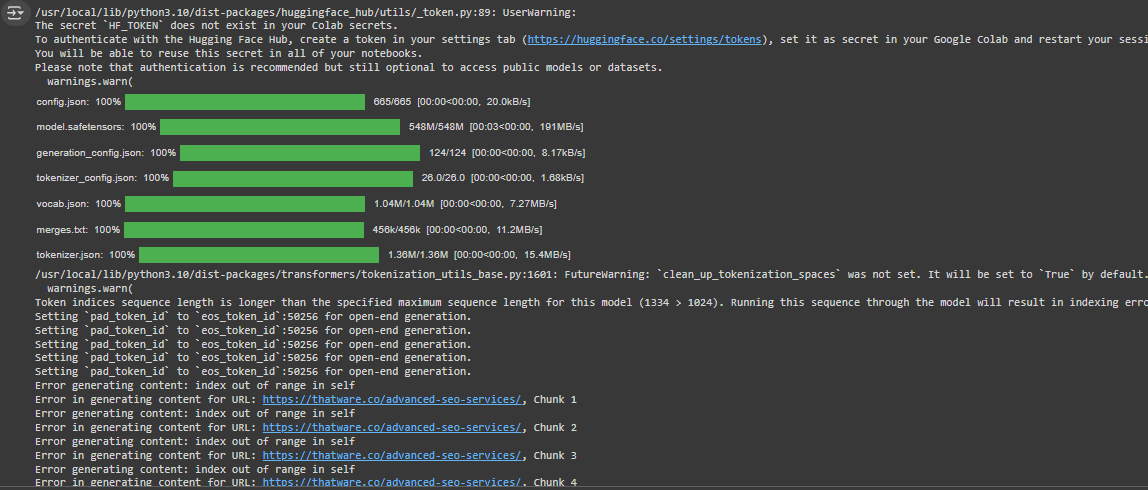Click the "1.04M/1.04M" download stats text
The width and height of the screenshot is (1148, 490).
coord(465,204)
